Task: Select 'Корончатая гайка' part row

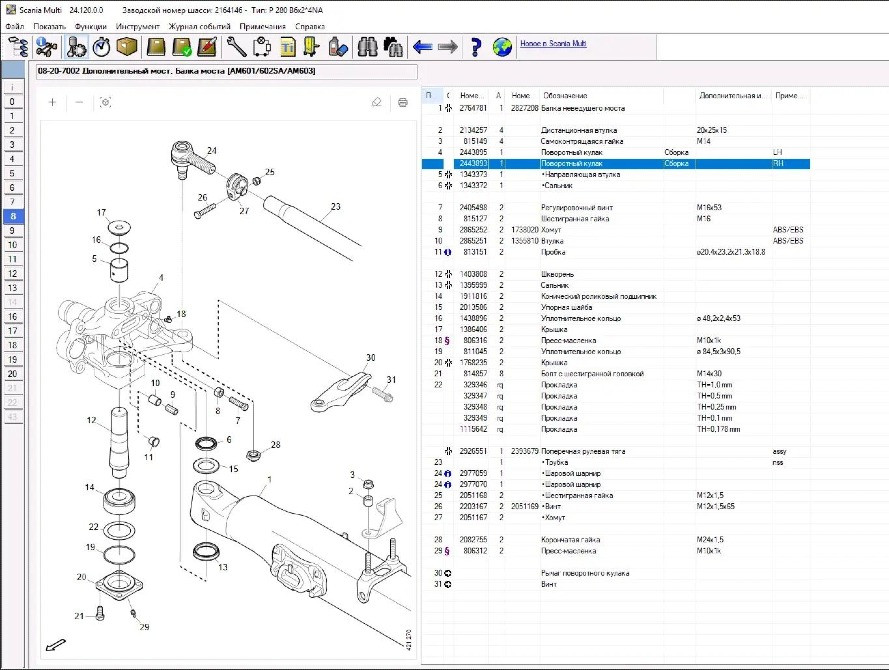Action: 616,540
